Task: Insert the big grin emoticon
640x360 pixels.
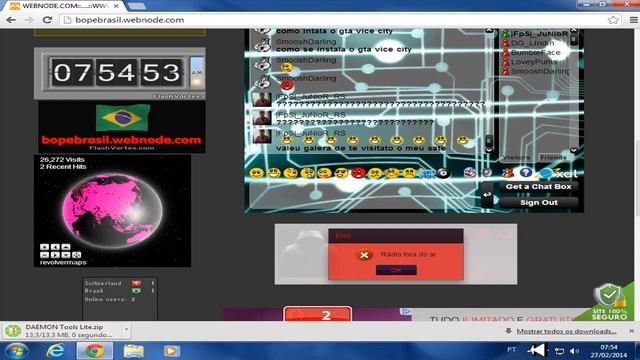Action: pyautogui.click(x=274, y=173)
